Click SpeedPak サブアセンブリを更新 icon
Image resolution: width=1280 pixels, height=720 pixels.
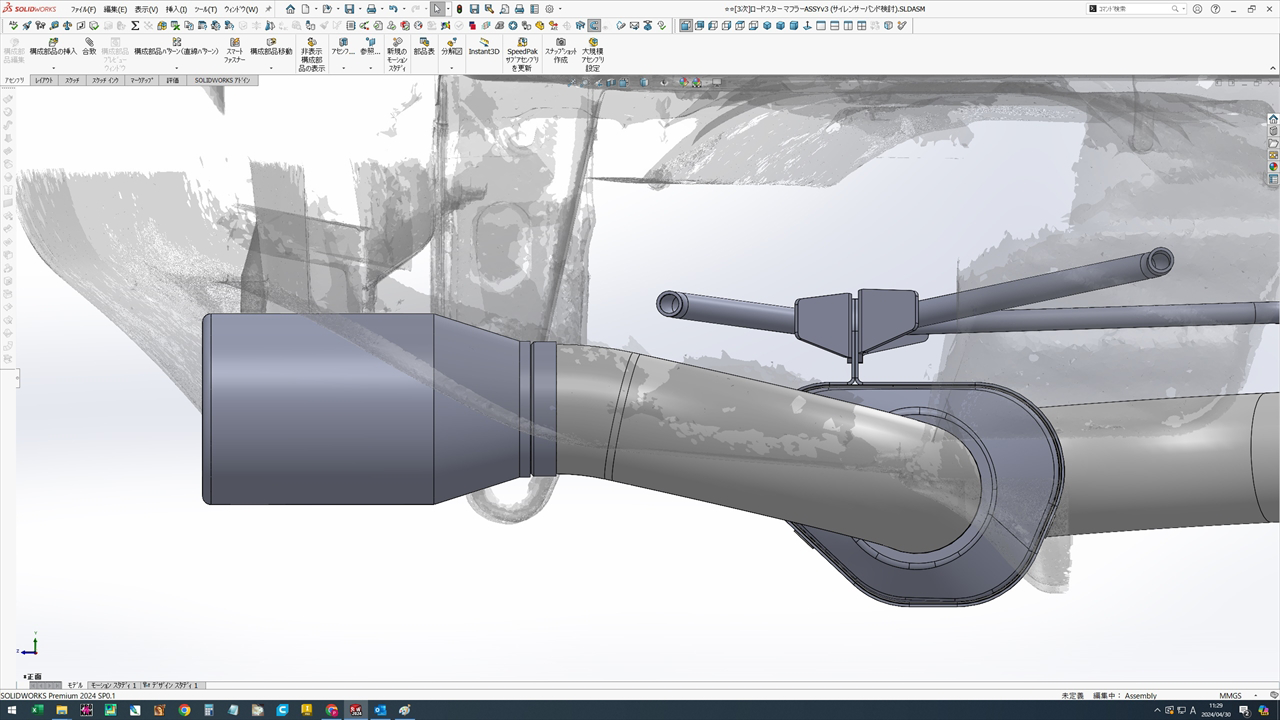coord(521,55)
